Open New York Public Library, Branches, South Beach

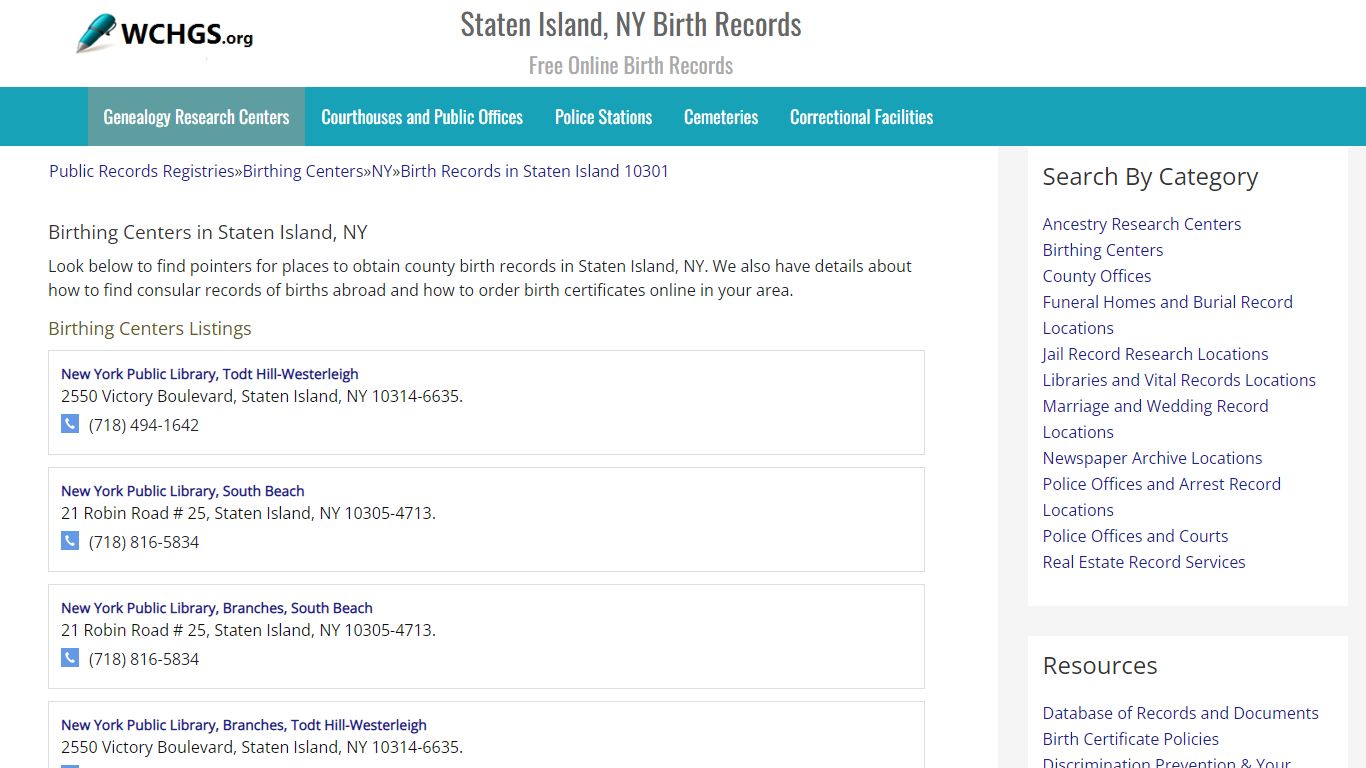coord(216,608)
